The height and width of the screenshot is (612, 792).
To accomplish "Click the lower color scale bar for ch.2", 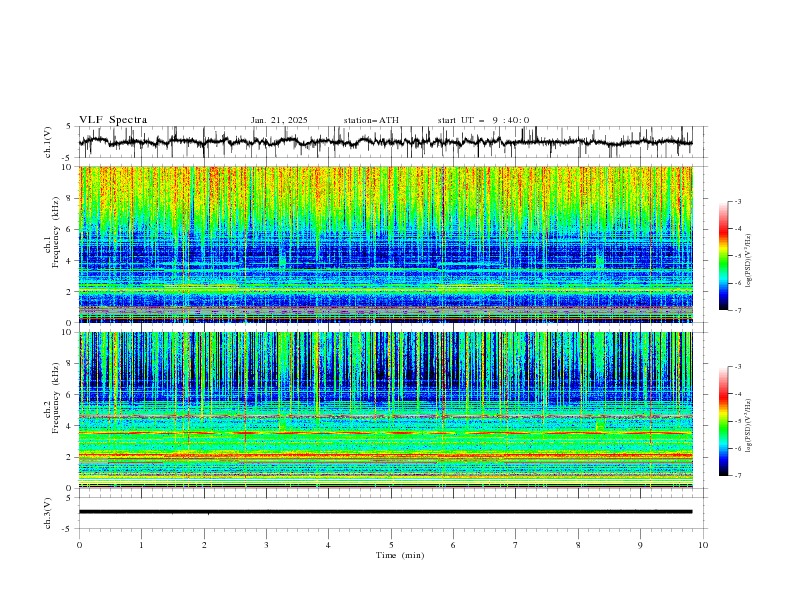I will point(723,421).
